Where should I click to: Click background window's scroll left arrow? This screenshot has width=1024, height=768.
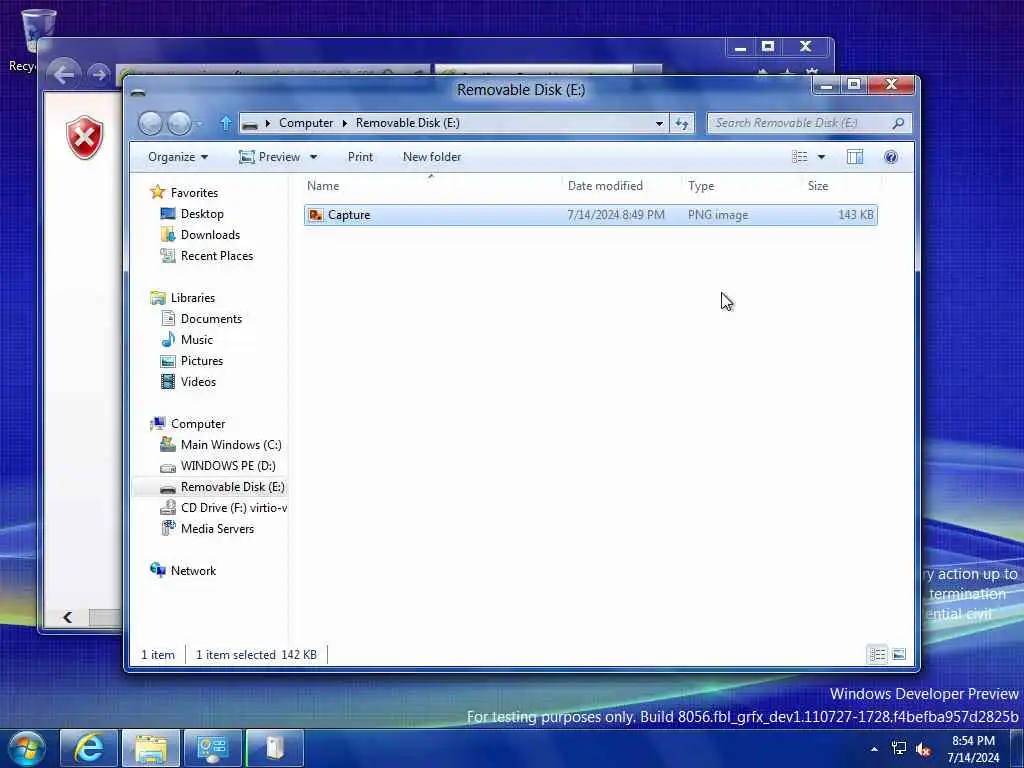67,617
